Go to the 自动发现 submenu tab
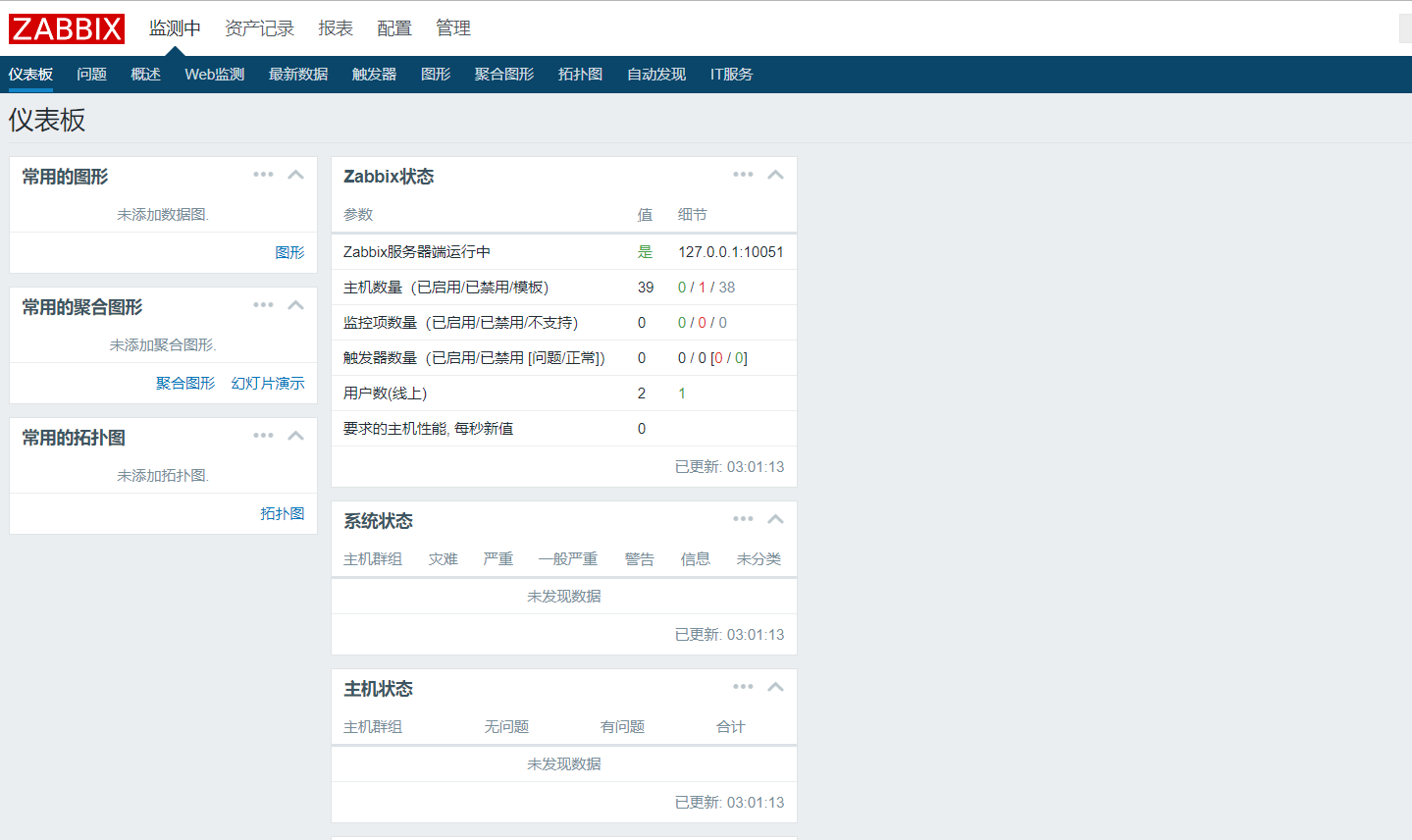This screenshot has width=1412, height=840. coord(656,75)
